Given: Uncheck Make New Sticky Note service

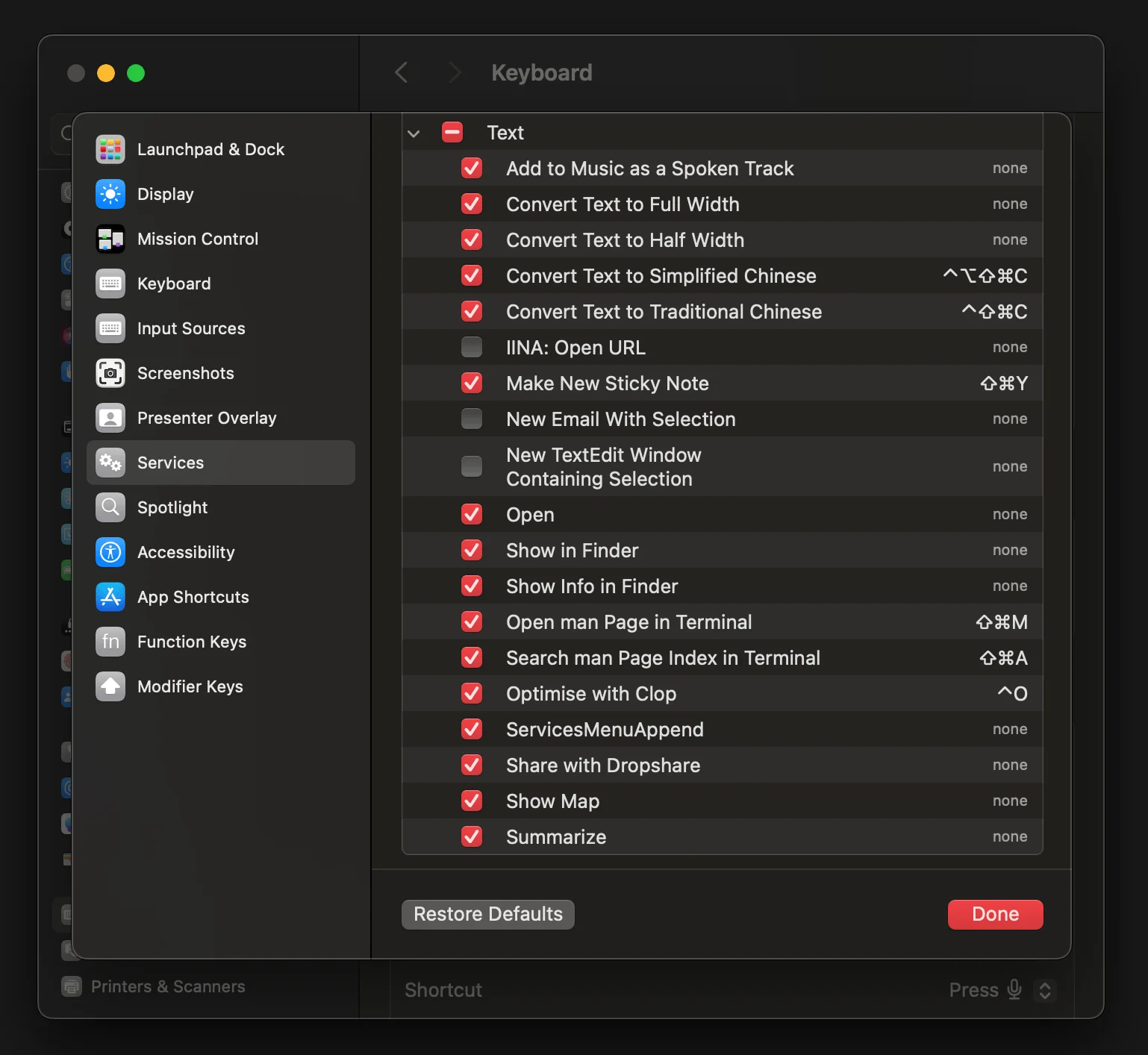Looking at the screenshot, I should point(472,384).
